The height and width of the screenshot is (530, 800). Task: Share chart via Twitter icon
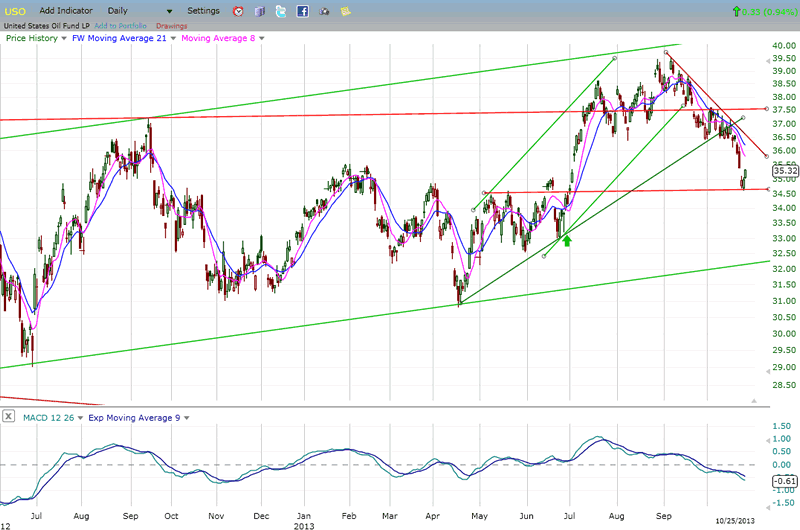pos(281,11)
